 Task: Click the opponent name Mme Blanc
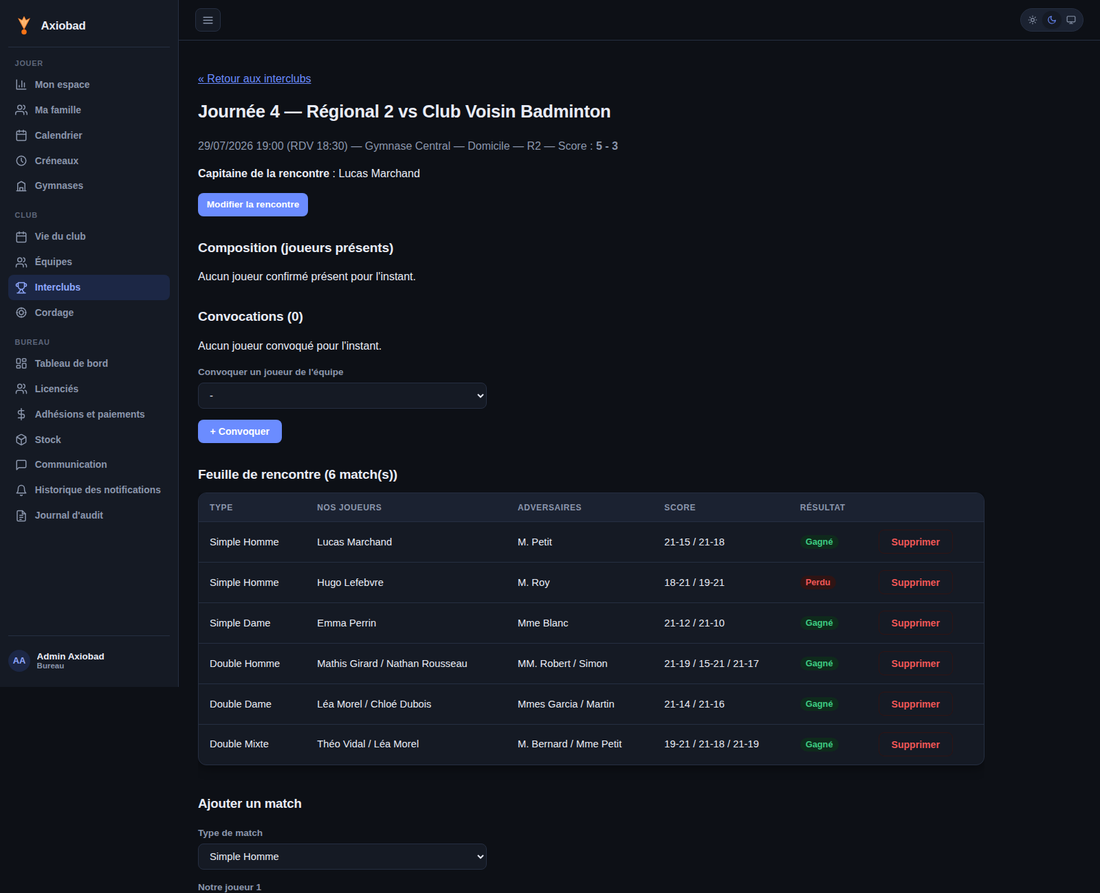(x=543, y=623)
